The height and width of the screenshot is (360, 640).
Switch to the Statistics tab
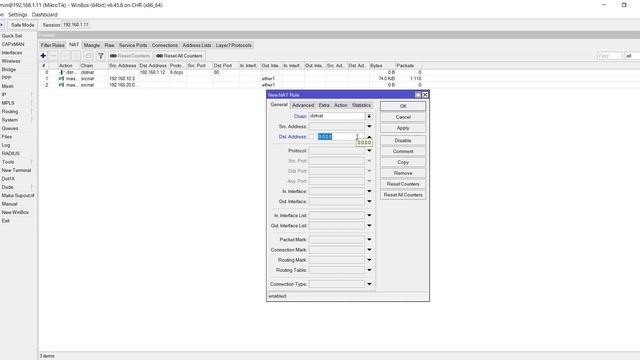click(x=361, y=105)
